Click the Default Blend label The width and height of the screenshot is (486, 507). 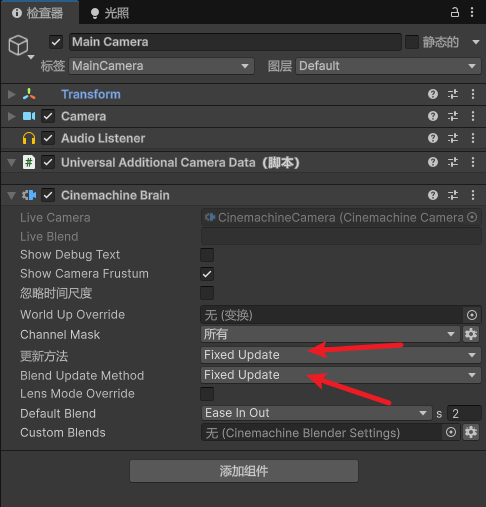tap(58, 414)
